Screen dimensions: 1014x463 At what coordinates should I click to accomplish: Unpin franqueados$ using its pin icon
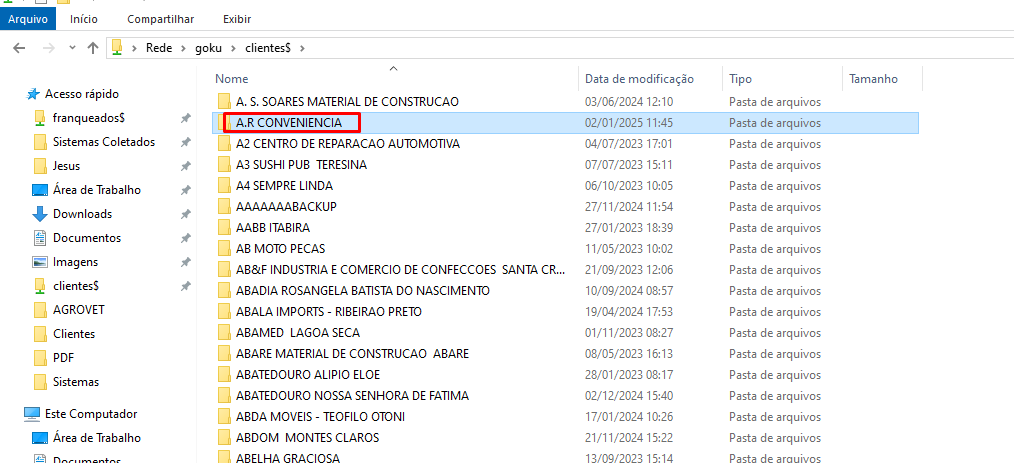coord(185,118)
